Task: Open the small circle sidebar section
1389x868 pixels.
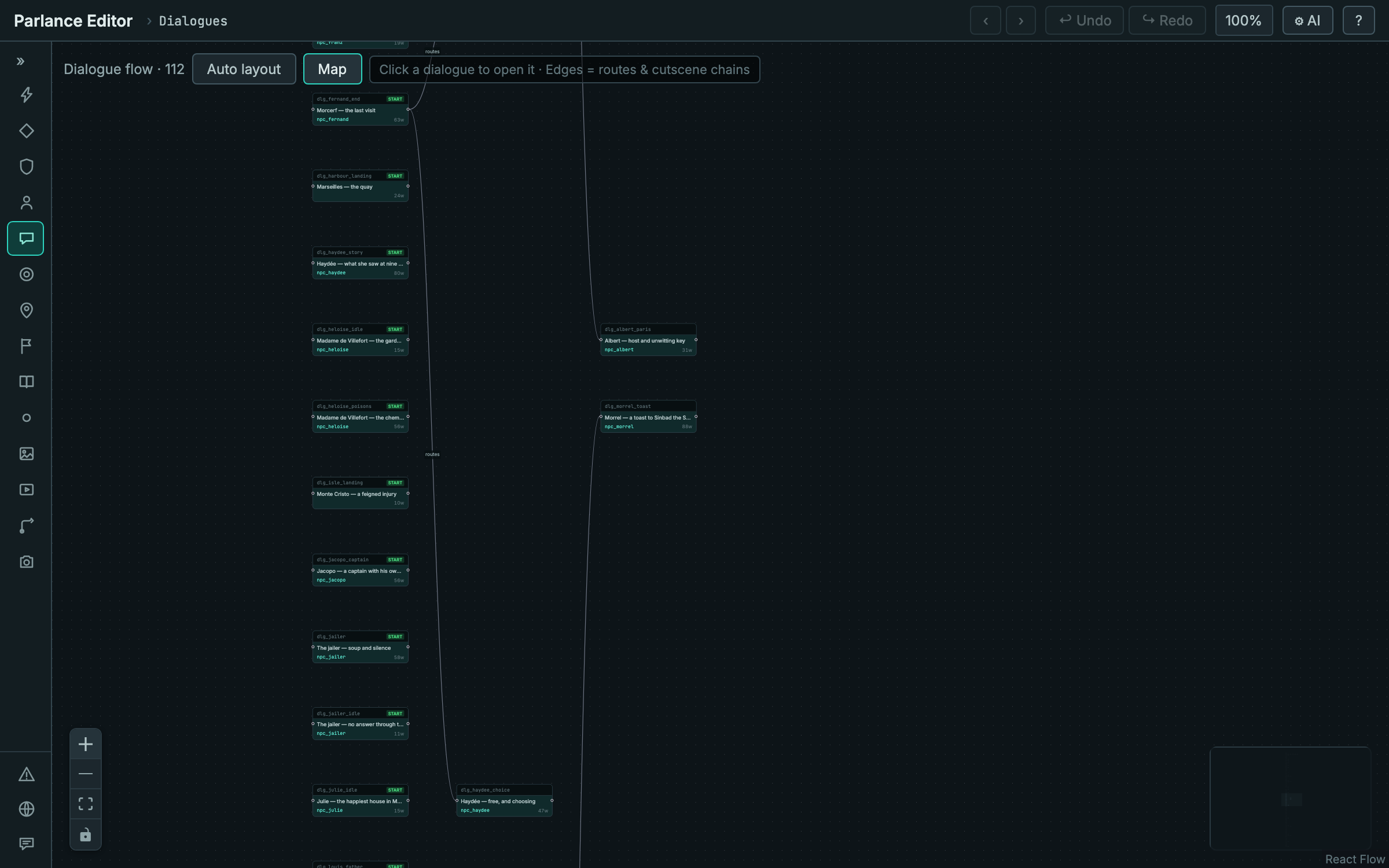Action: click(x=26, y=418)
